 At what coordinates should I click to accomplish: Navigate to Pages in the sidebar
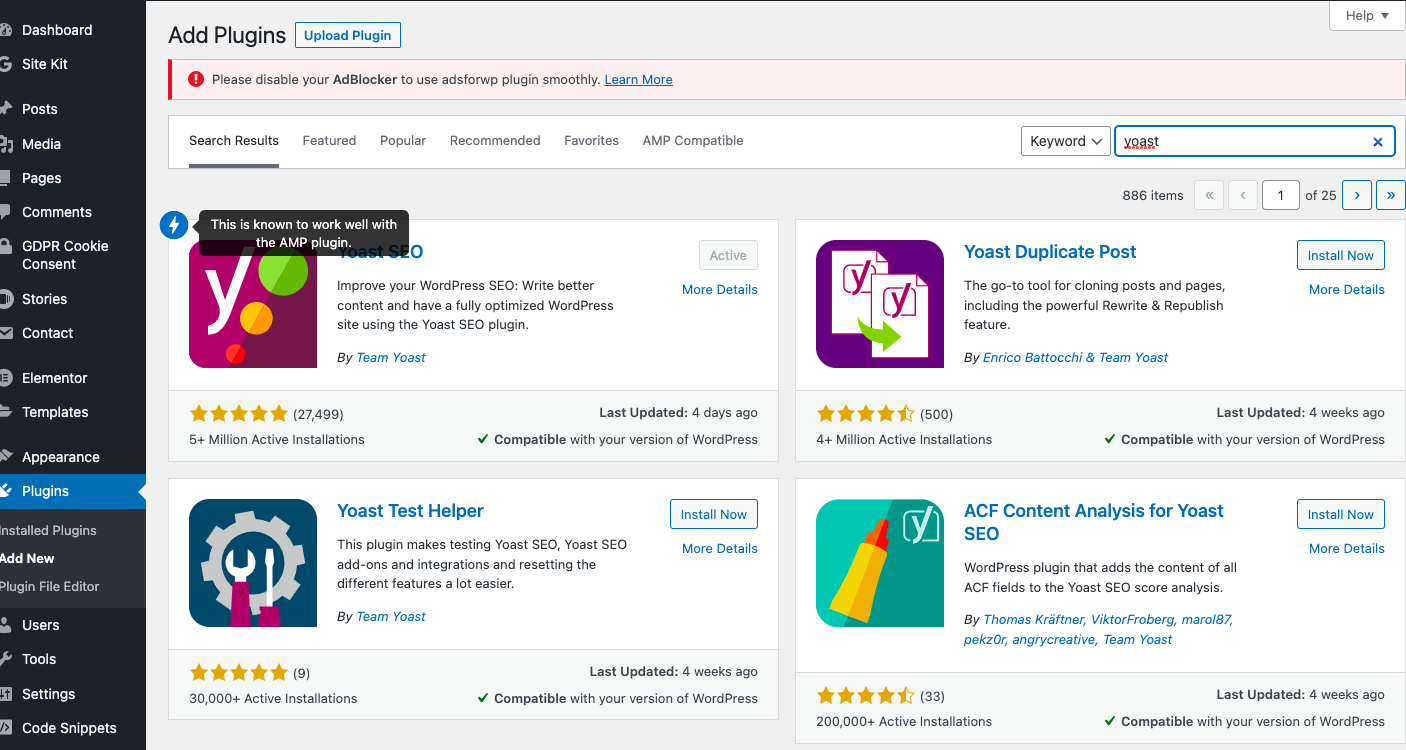tap(42, 178)
